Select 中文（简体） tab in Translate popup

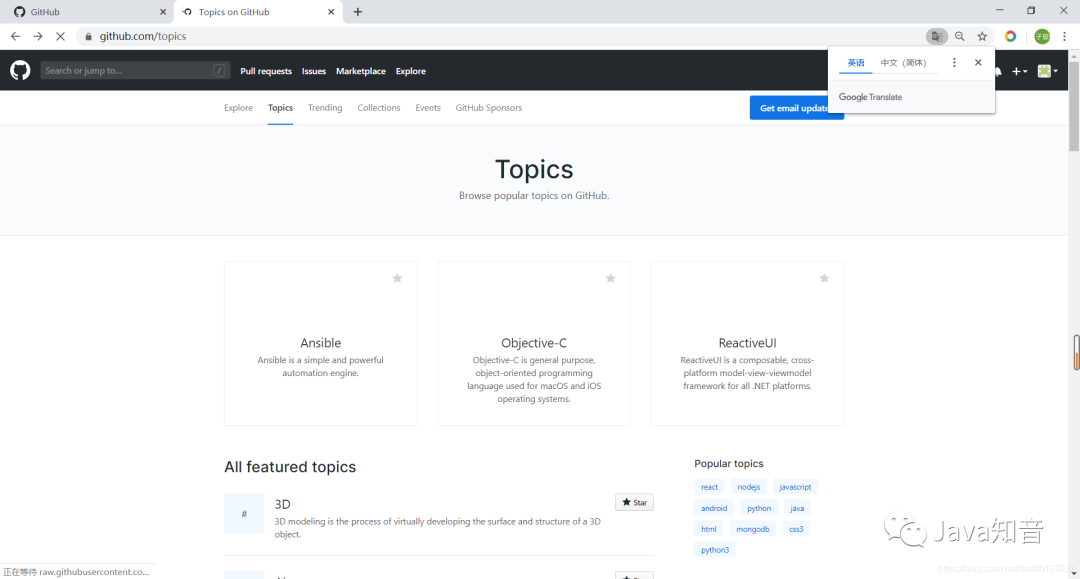(x=903, y=63)
